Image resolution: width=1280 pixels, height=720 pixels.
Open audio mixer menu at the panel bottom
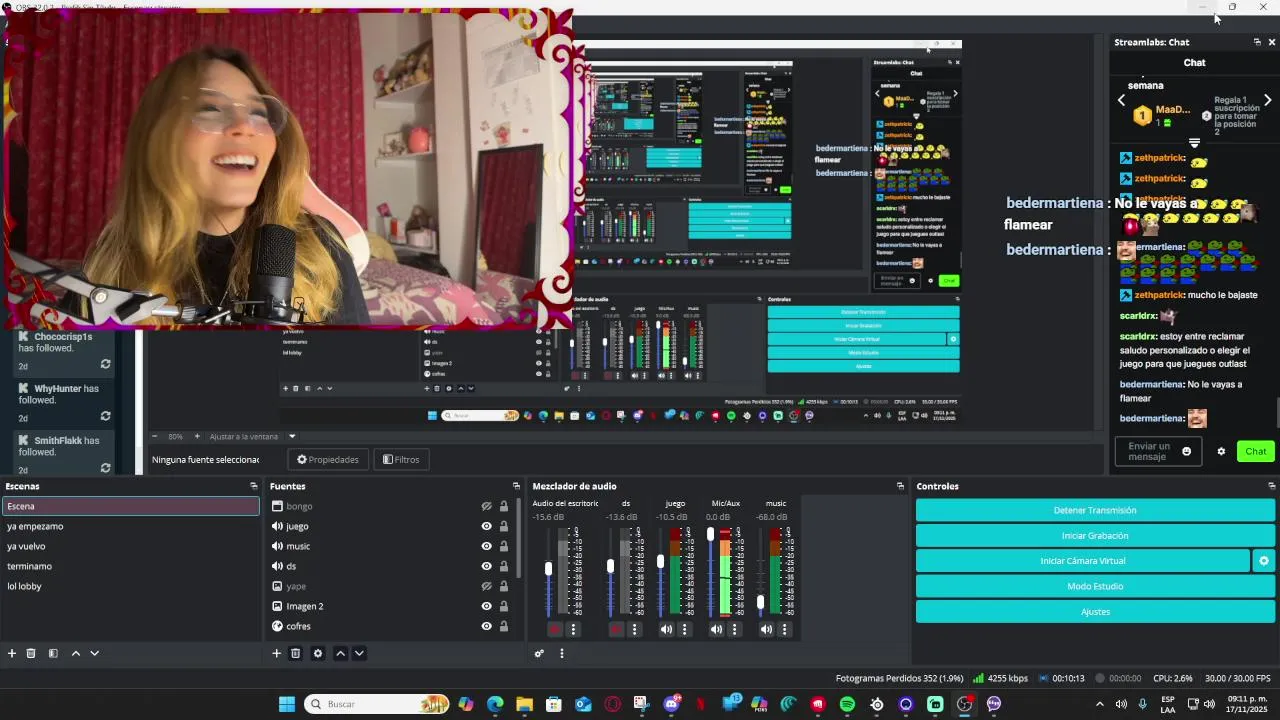561,653
